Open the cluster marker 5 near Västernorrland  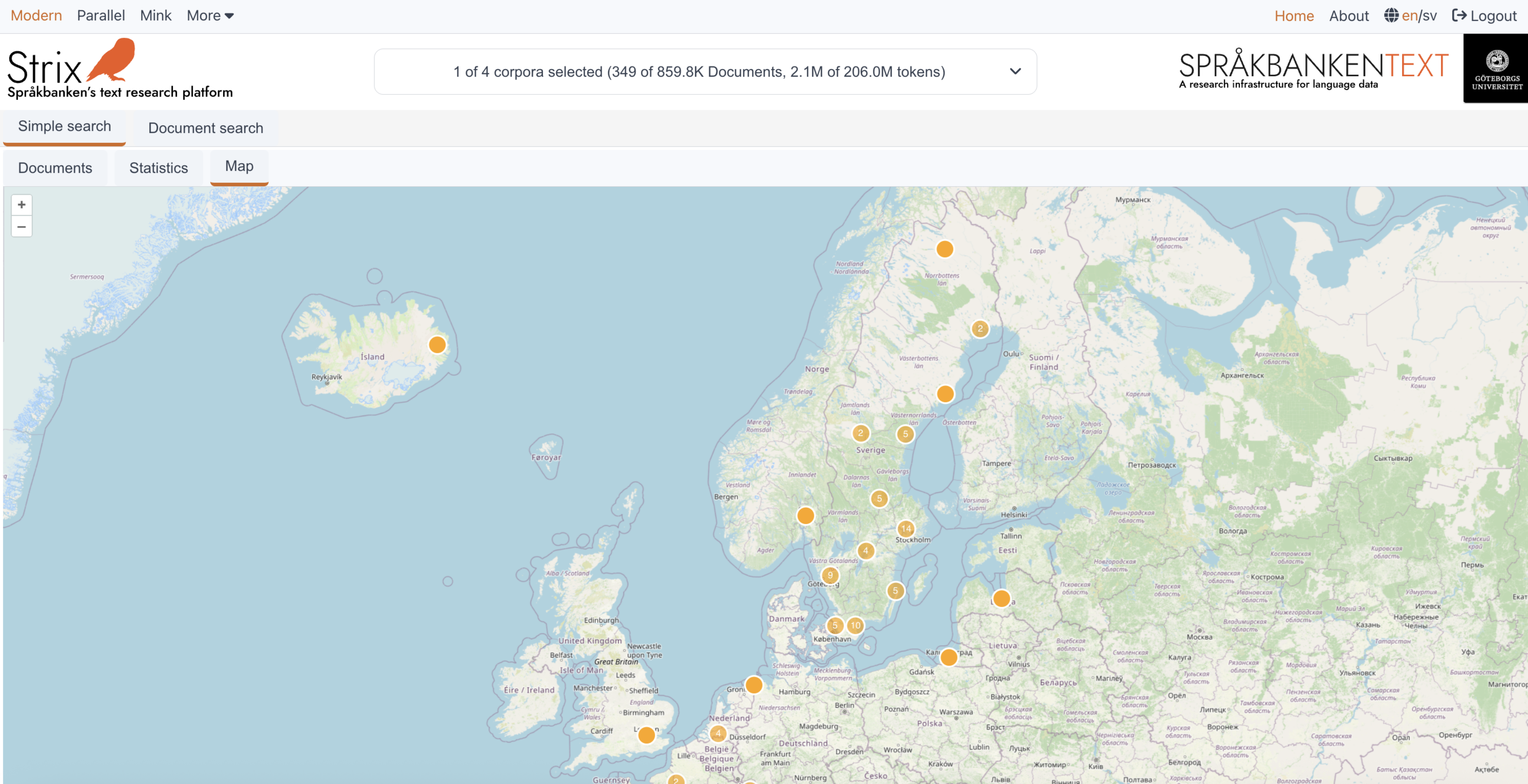[x=905, y=434]
